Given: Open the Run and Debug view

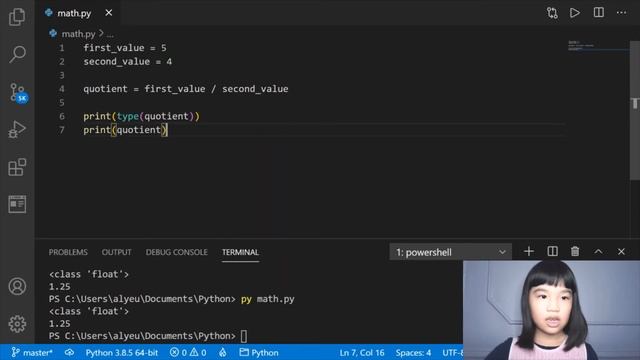Looking at the screenshot, I should tap(17, 129).
